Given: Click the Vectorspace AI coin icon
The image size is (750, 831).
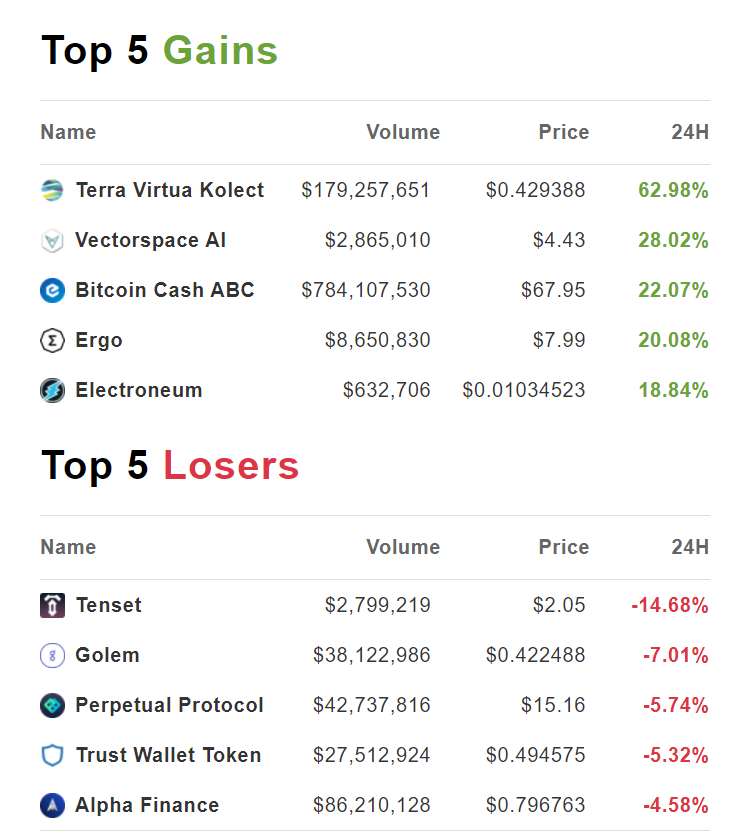Looking at the screenshot, I should click(52, 241).
